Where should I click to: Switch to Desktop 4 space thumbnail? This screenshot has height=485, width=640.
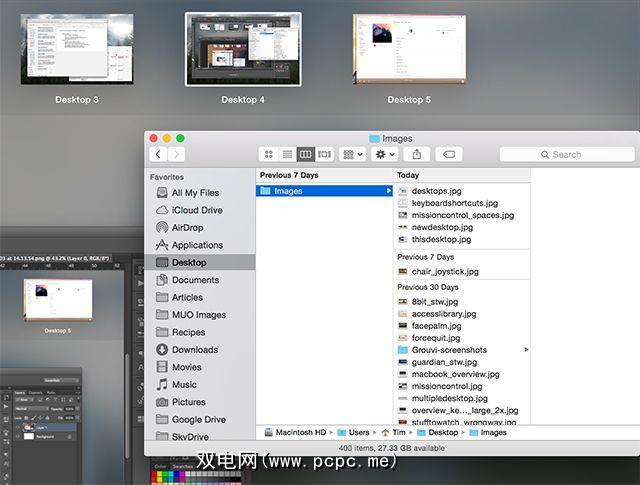pyautogui.click(x=243, y=49)
